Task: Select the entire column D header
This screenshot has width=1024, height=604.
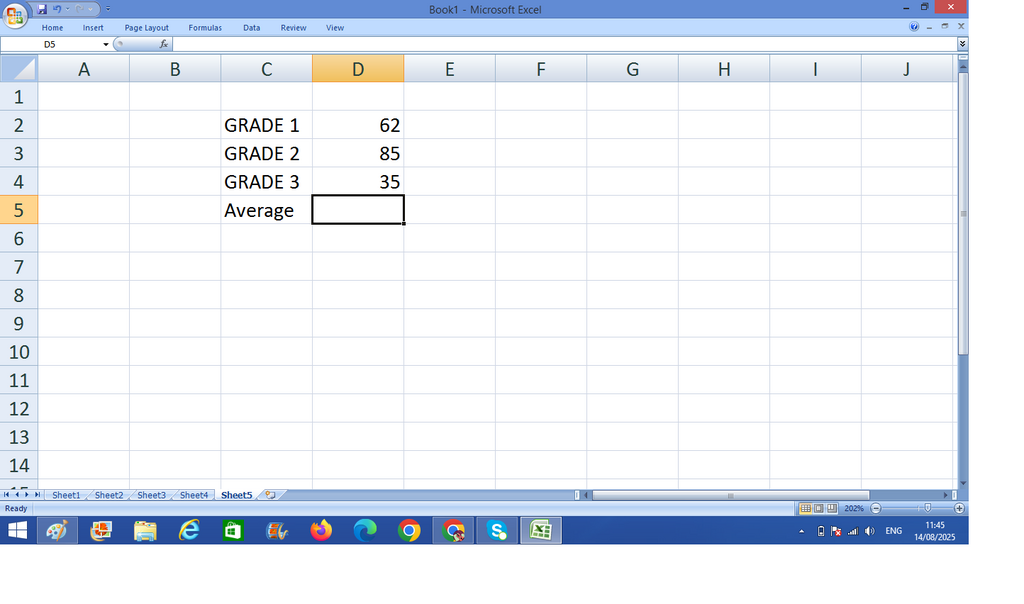Action: tap(358, 69)
